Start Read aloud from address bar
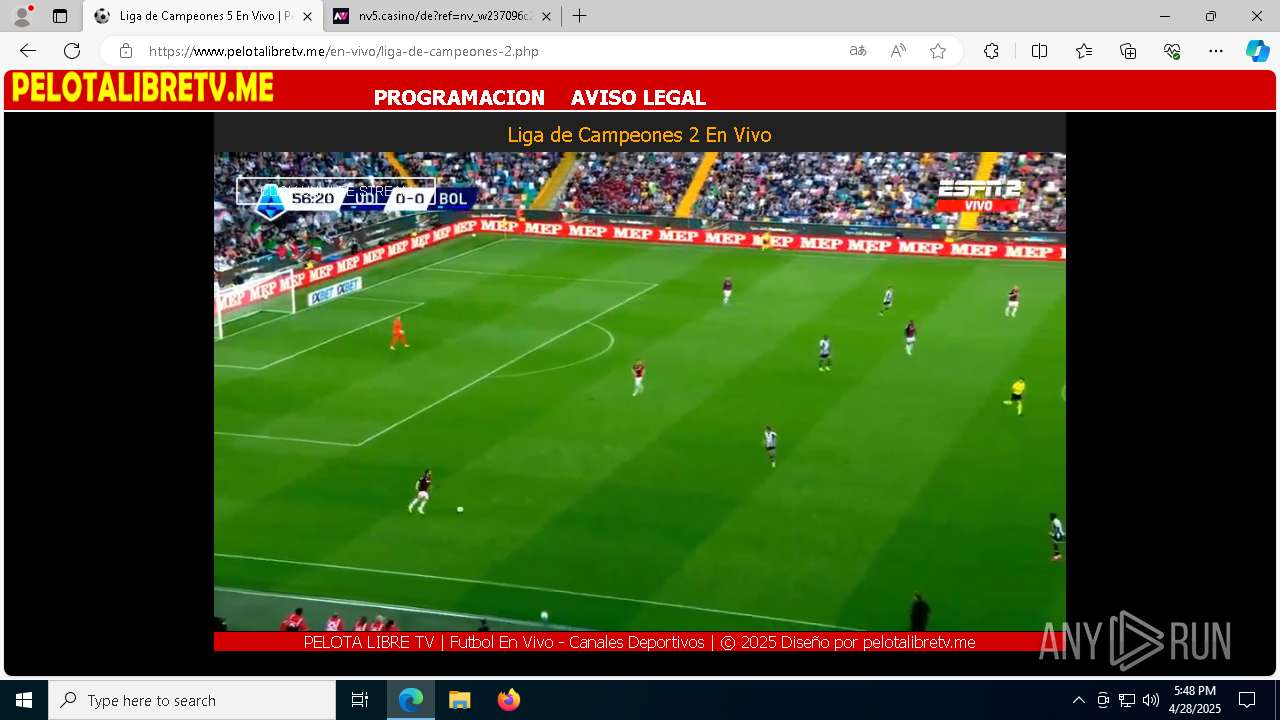The width and height of the screenshot is (1280, 720). (x=898, y=51)
